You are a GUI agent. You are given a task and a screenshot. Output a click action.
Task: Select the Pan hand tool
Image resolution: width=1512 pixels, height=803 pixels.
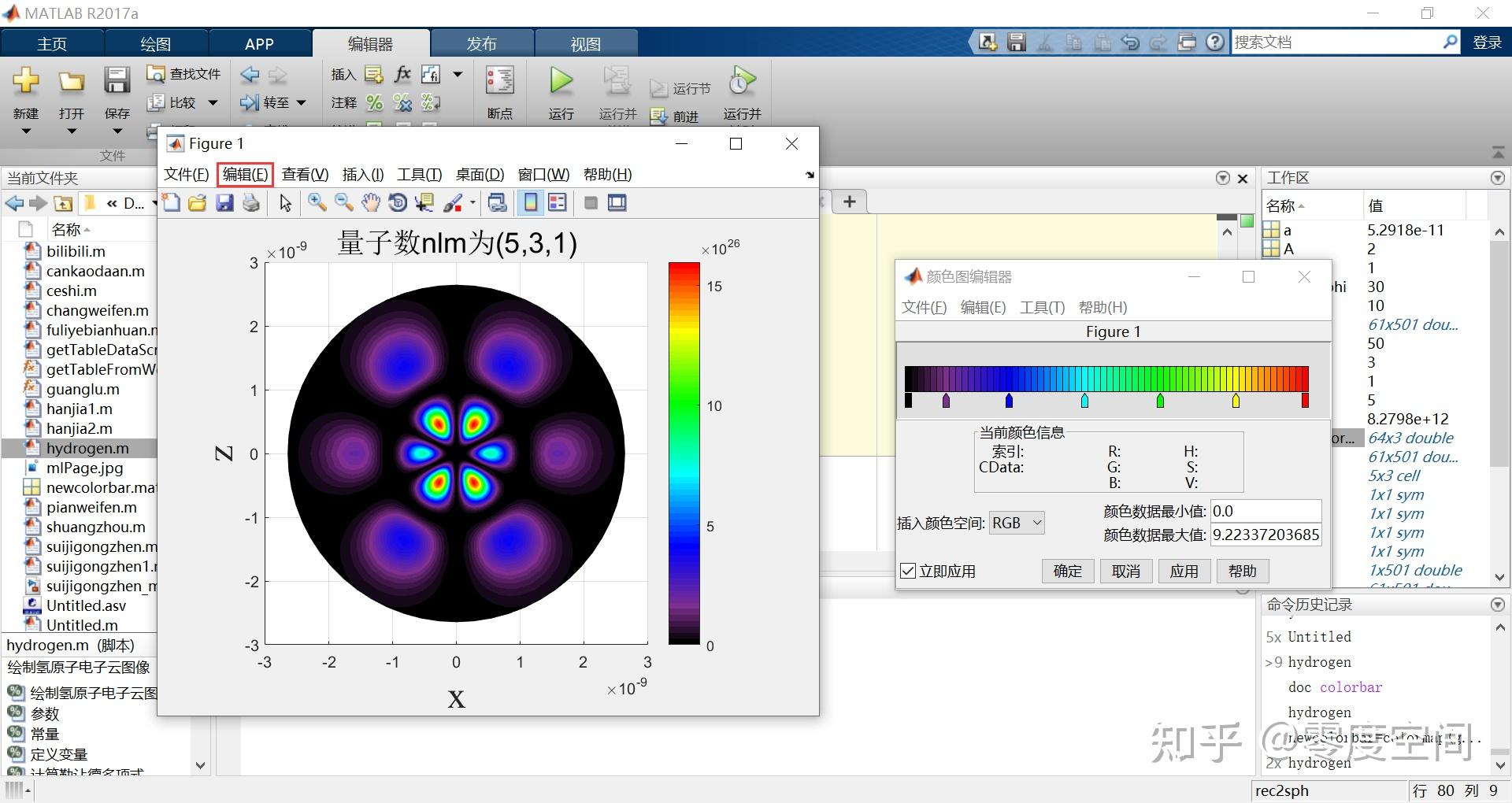(x=370, y=203)
